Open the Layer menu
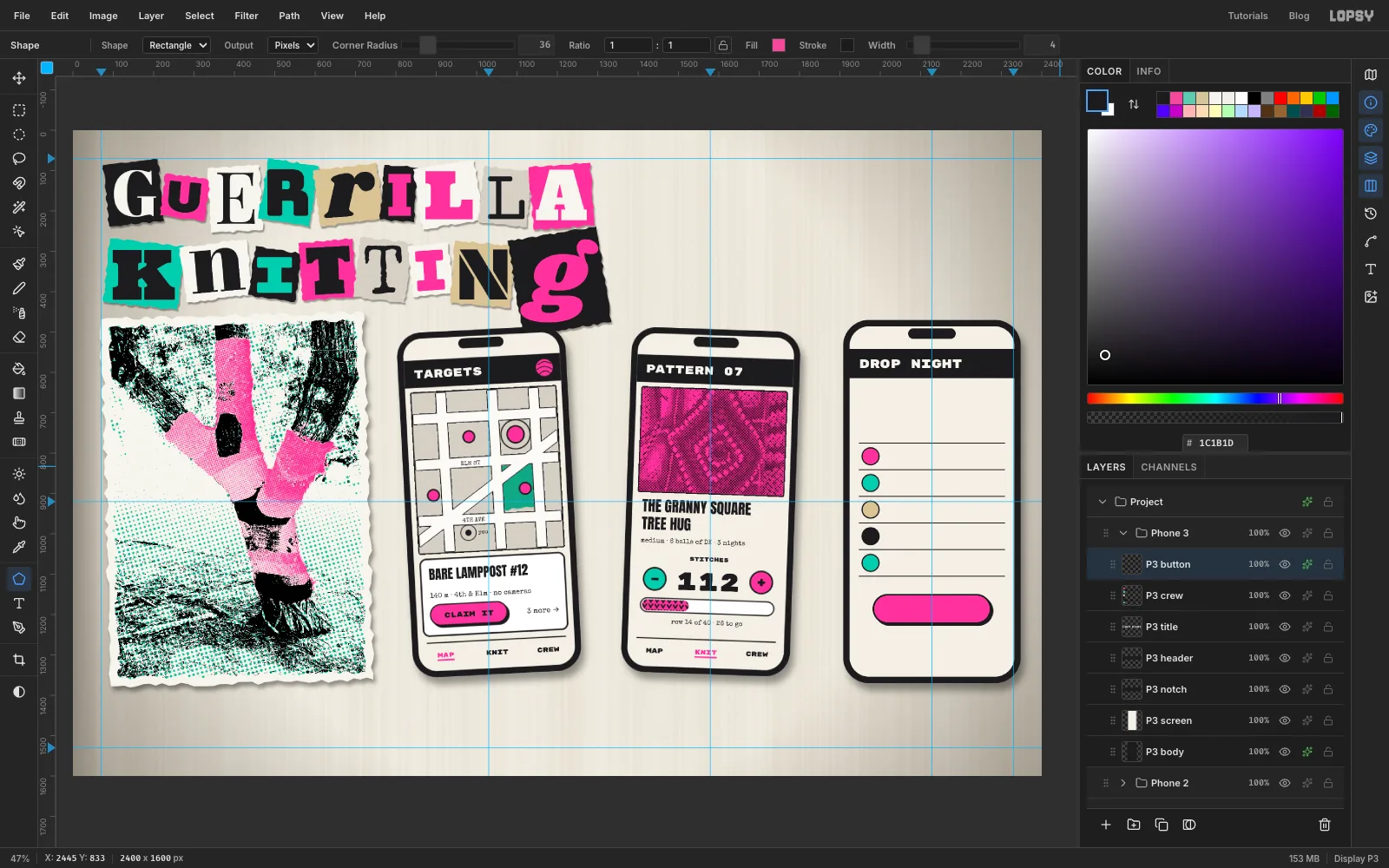 click(151, 16)
